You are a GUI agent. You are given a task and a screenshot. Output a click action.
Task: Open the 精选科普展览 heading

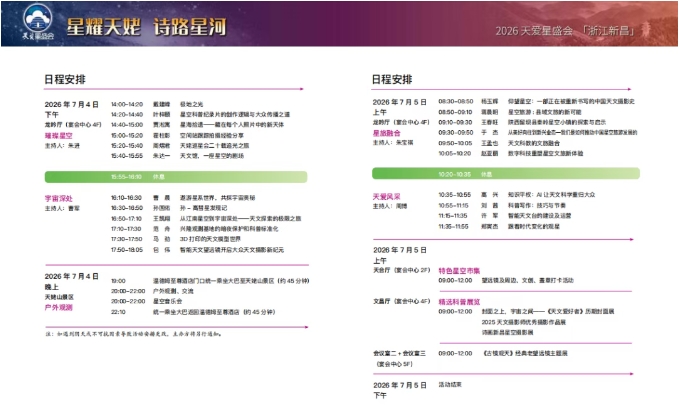pyautogui.click(x=459, y=302)
